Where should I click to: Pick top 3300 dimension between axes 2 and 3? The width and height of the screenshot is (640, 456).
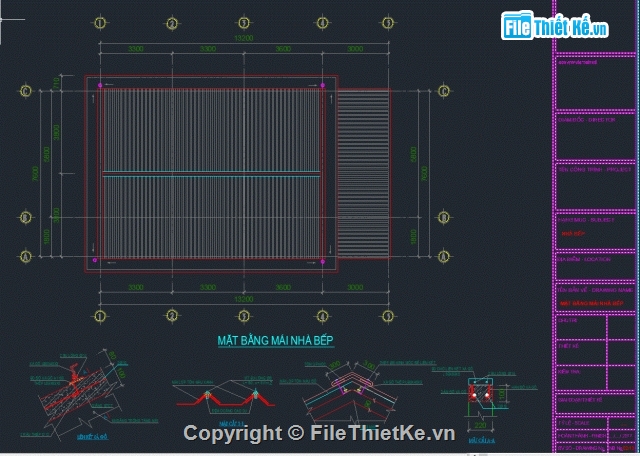tap(208, 49)
